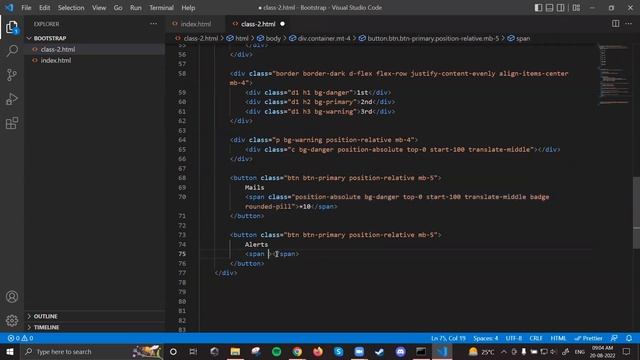
Task: Click Spaces: 4 indentation setting
Action: (486, 338)
